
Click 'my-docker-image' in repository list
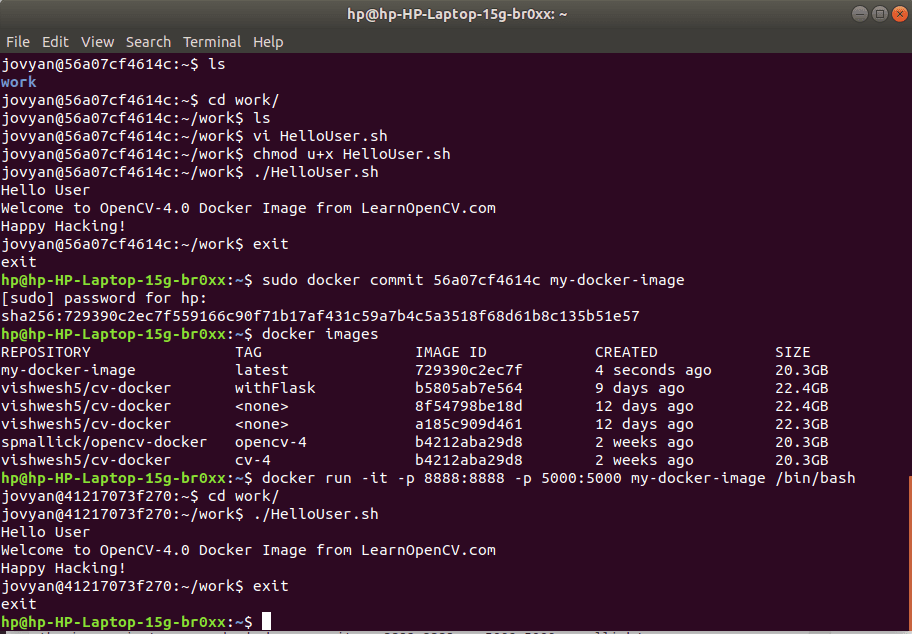(x=68, y=371)
